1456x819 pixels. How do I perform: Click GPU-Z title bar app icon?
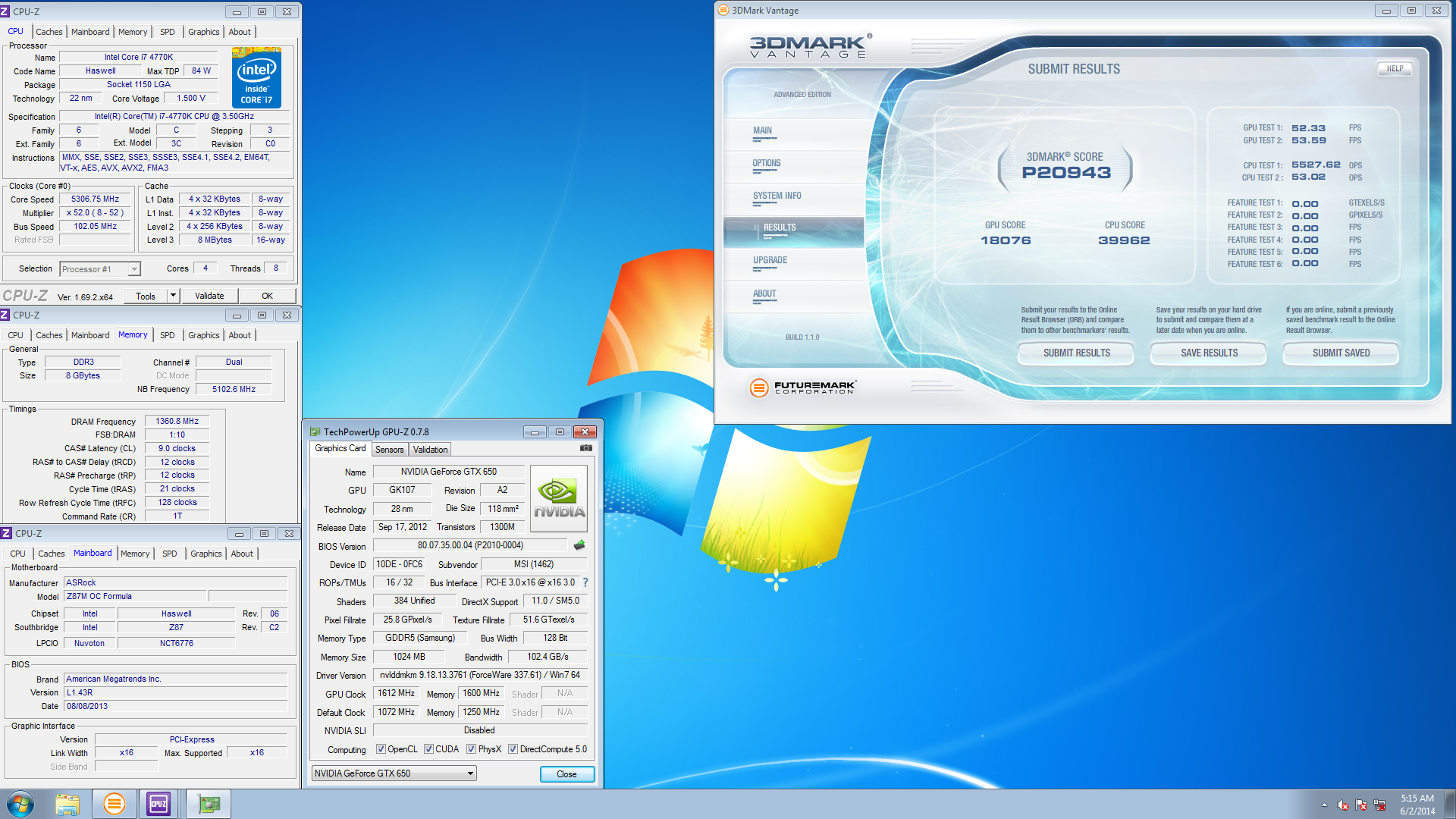(315, 431)
